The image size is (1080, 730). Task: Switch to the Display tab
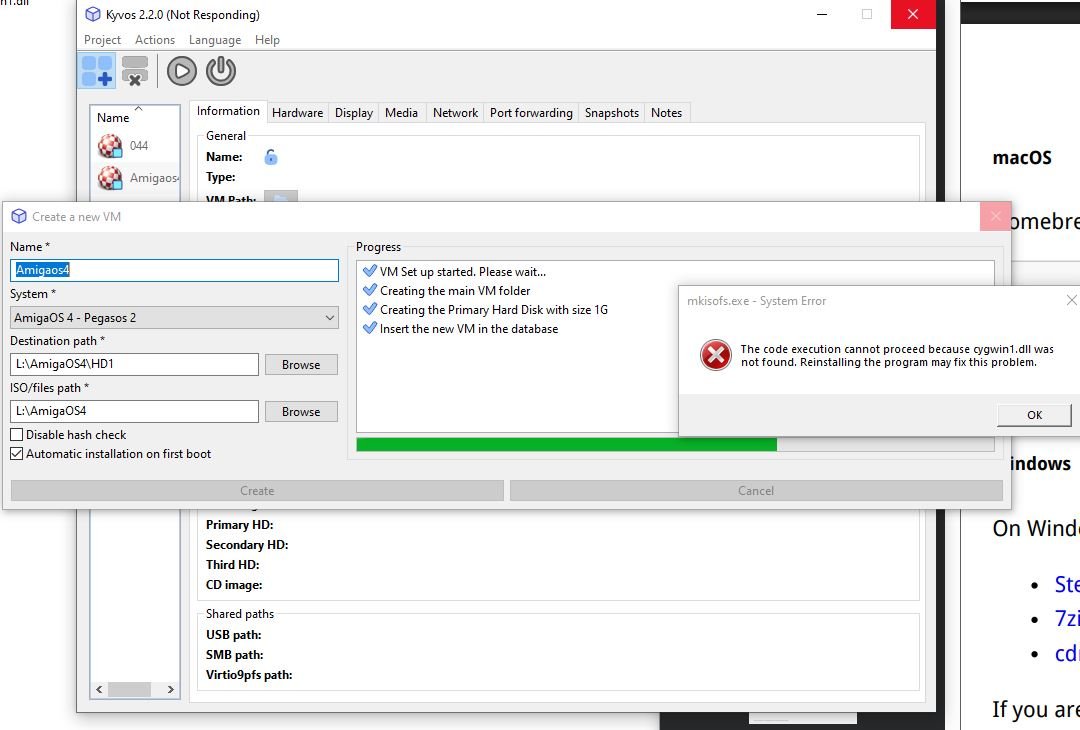click(x=354, y=113)
